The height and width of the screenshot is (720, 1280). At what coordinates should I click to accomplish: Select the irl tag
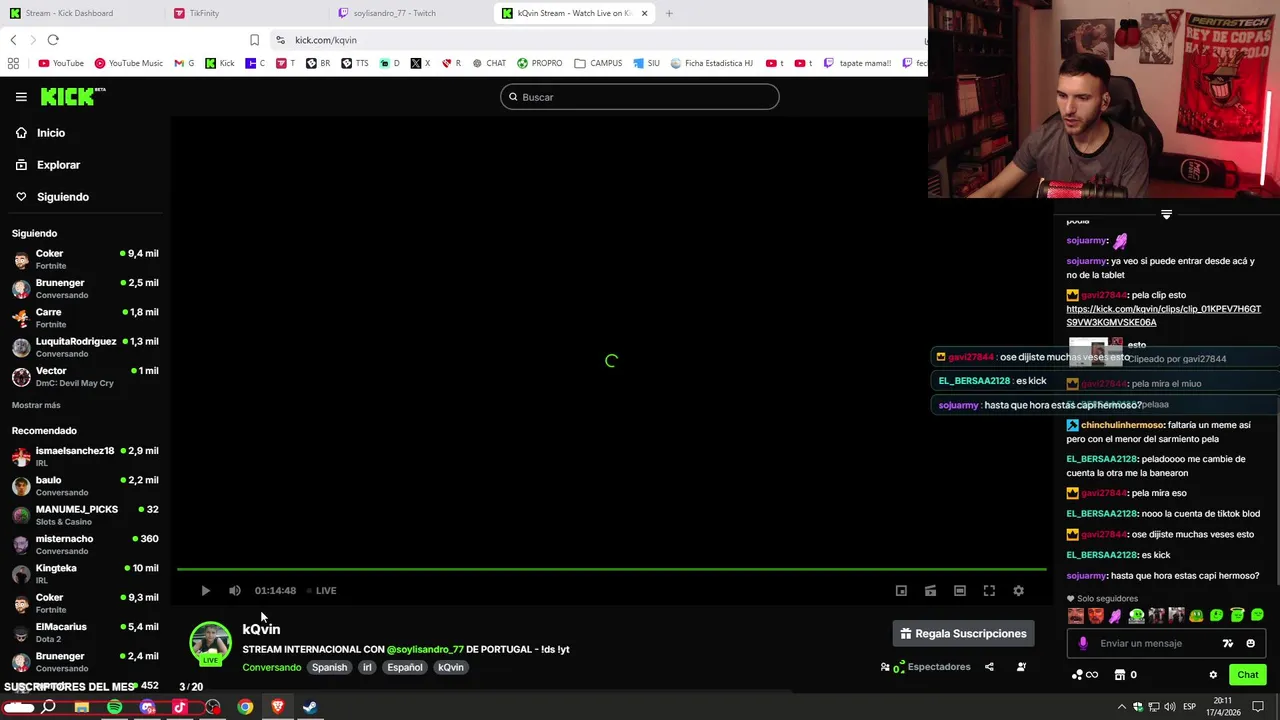(367, 667)
